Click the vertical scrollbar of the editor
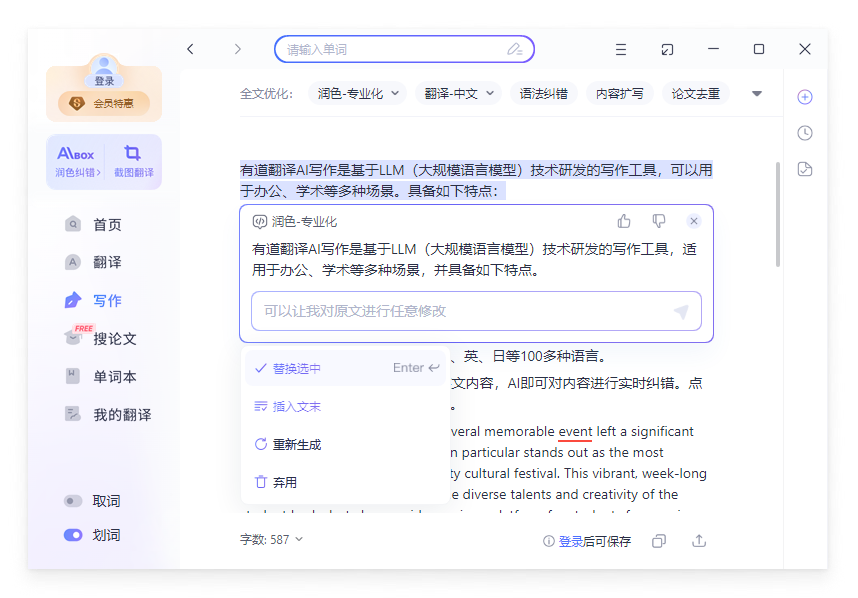 (x=778, y=215)
